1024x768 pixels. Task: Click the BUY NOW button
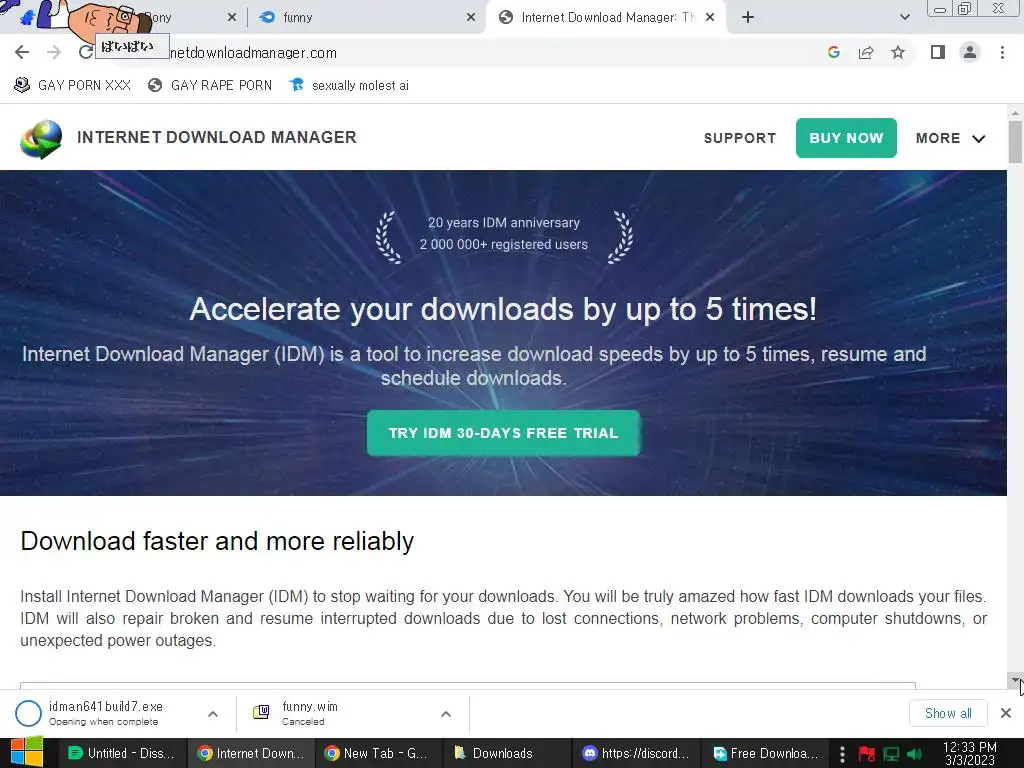(846, 138)
